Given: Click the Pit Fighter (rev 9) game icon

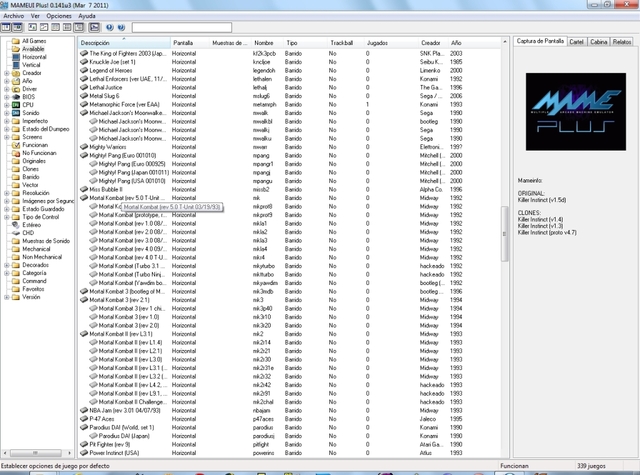Looking at the screenshot, I should coord(84,444).
